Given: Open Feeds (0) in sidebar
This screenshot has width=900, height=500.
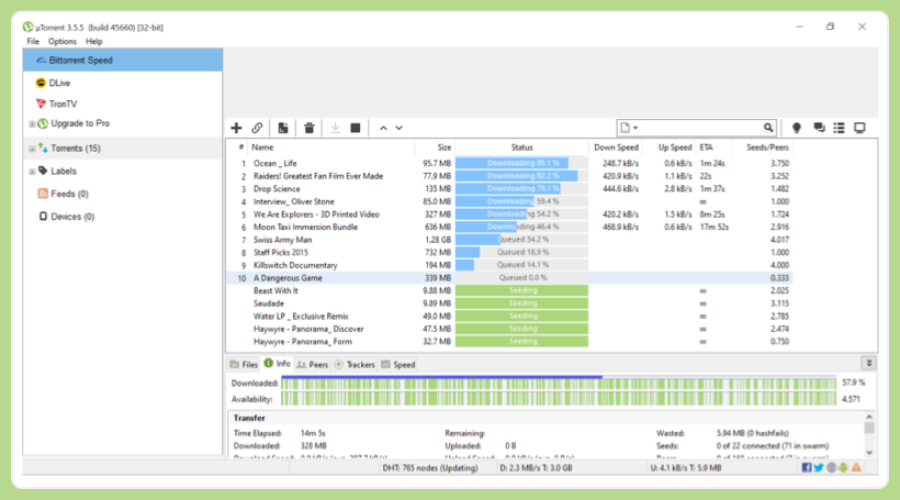Looking at the screenshot, I should pos(69,193).
